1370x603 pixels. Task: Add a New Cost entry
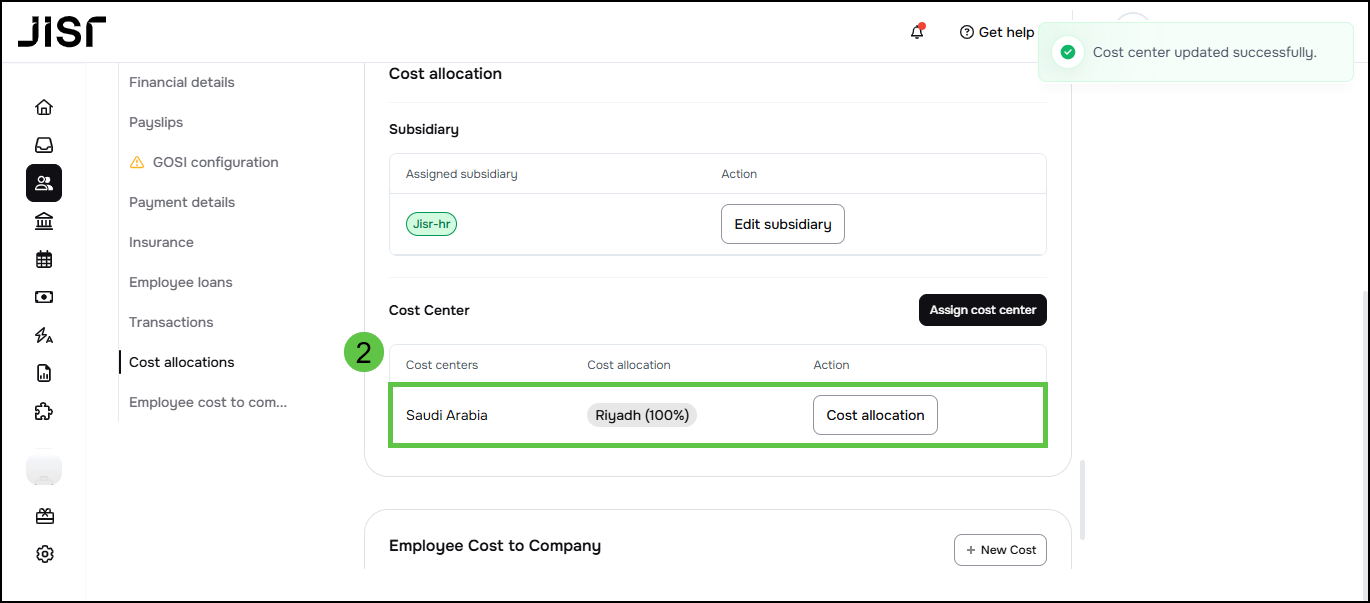[1000, 550]
